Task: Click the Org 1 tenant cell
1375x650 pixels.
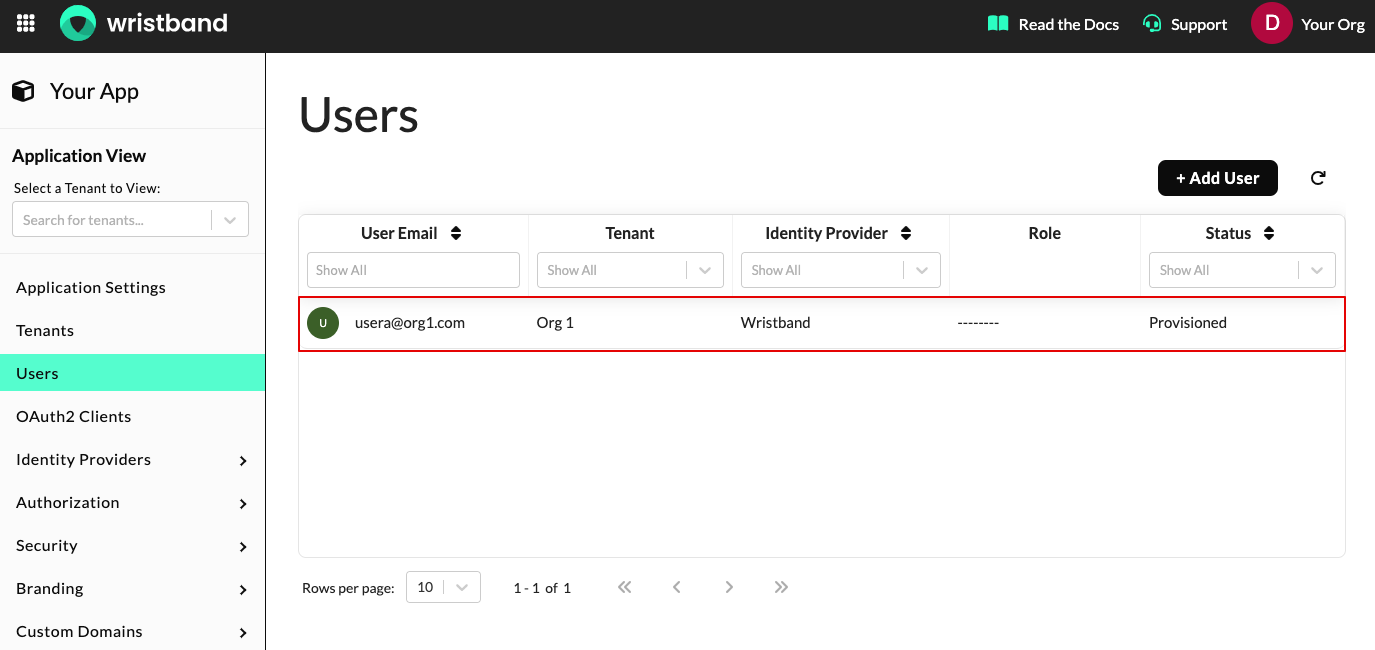Action: coord(555,323)
